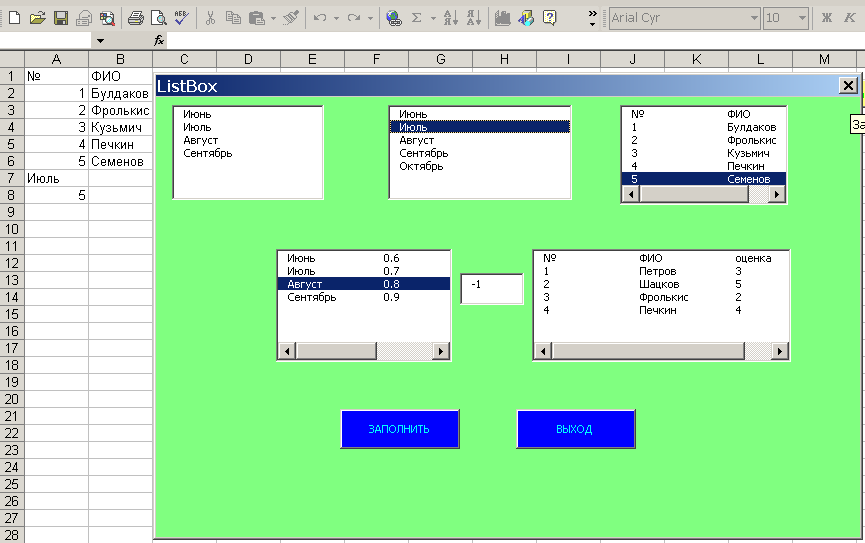Click horizontal scrollbar thumb in months listbox
Screen dimensions: 865x543
point(337,351)
